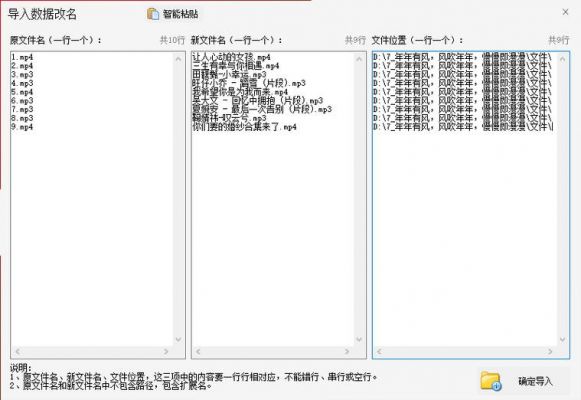Click the line 5.mp4 in 原文件名
Screen dimensions: 581x400
22,92
